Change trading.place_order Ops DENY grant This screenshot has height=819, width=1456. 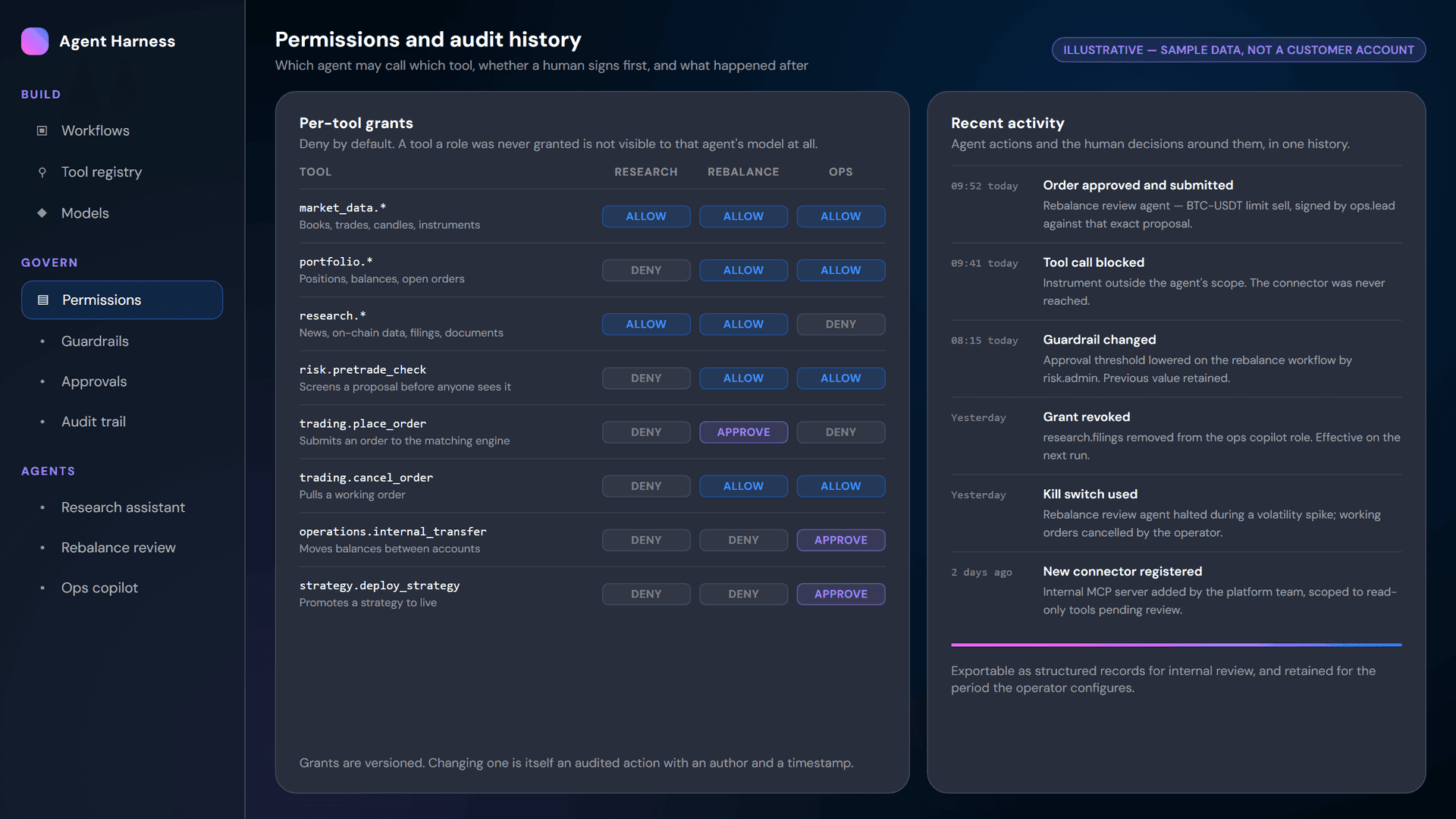coord(841,432)
